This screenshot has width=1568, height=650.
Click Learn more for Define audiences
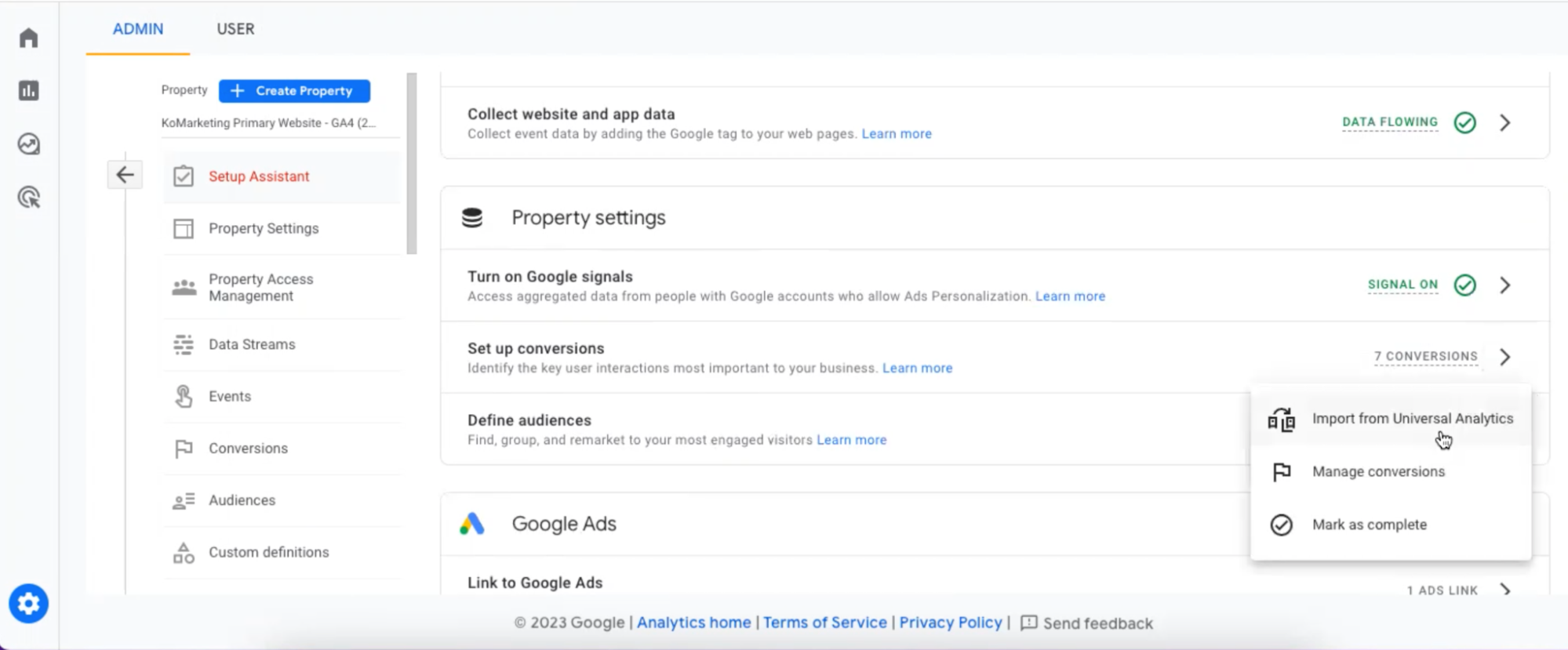pyautogui.click(x=851, y=441)
